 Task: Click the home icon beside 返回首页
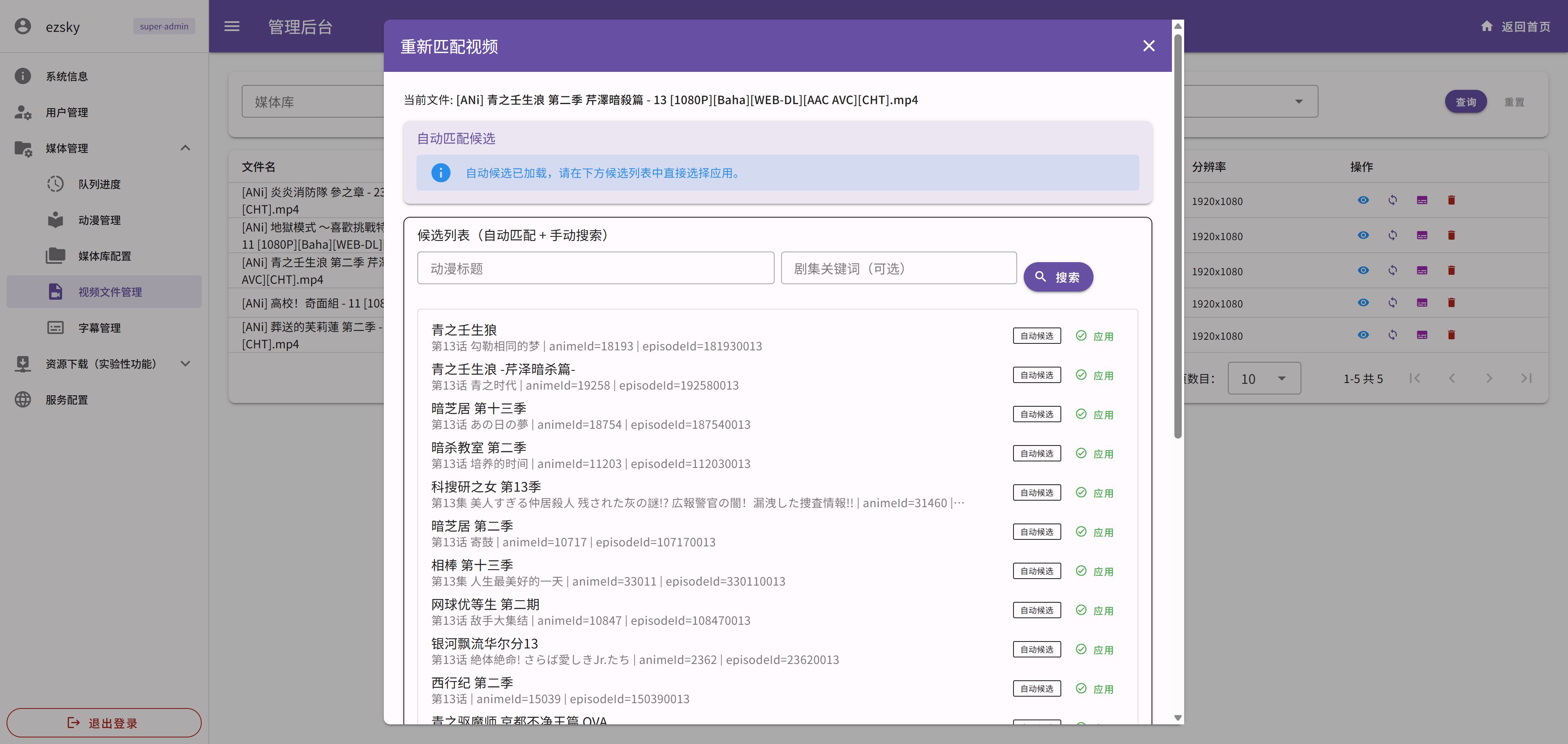point(1486,26)
